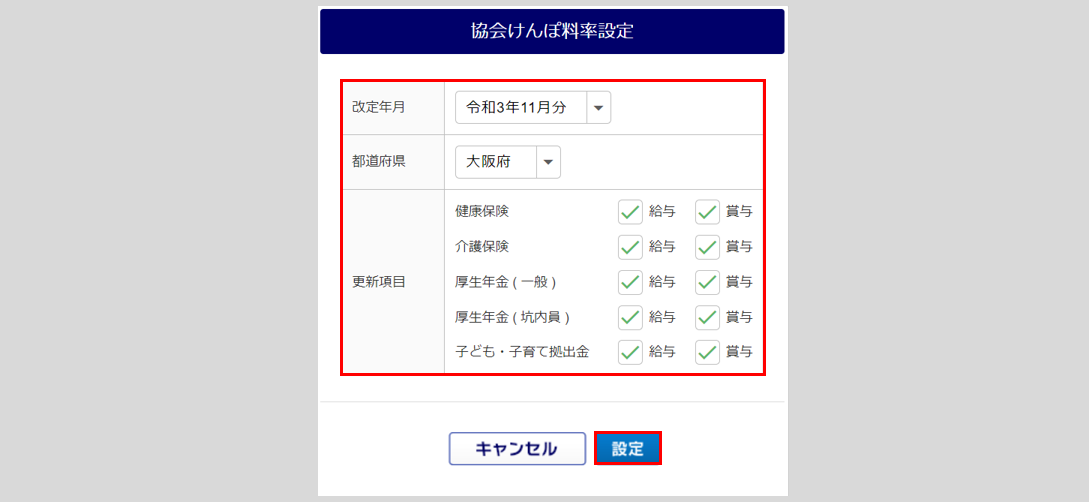Image resolution: width=1089 pixels, height=502 pixels.
Task: Click the 協会けんぽ料率設定 title bar
Action: click(552, 31)
